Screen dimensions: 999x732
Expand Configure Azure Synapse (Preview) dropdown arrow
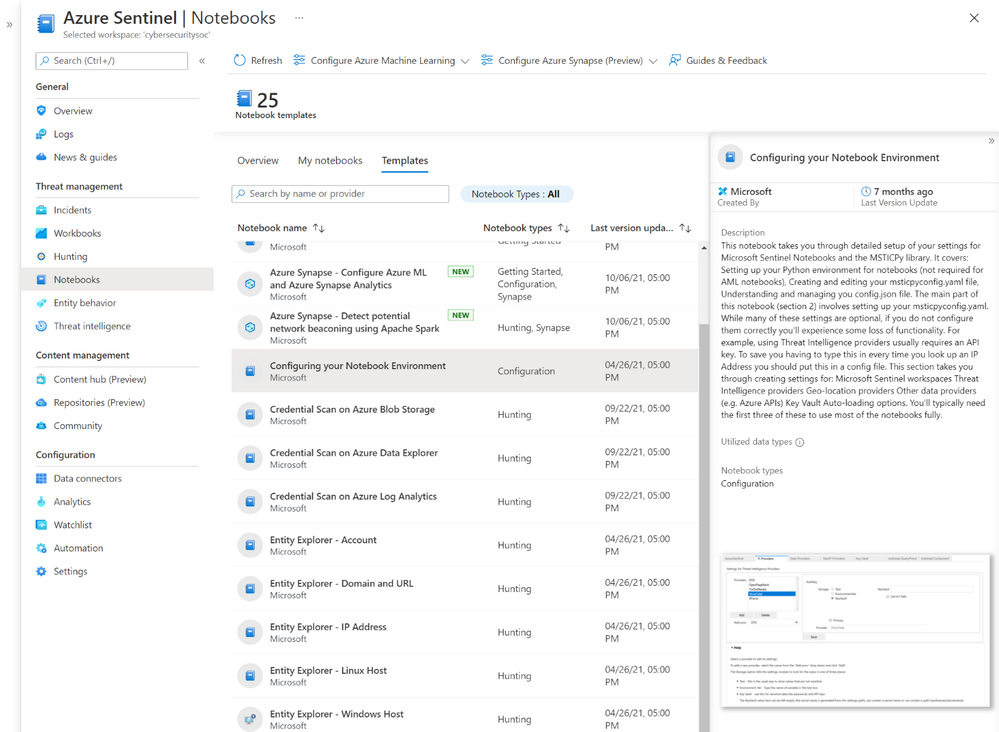click(x=653, y=61)
